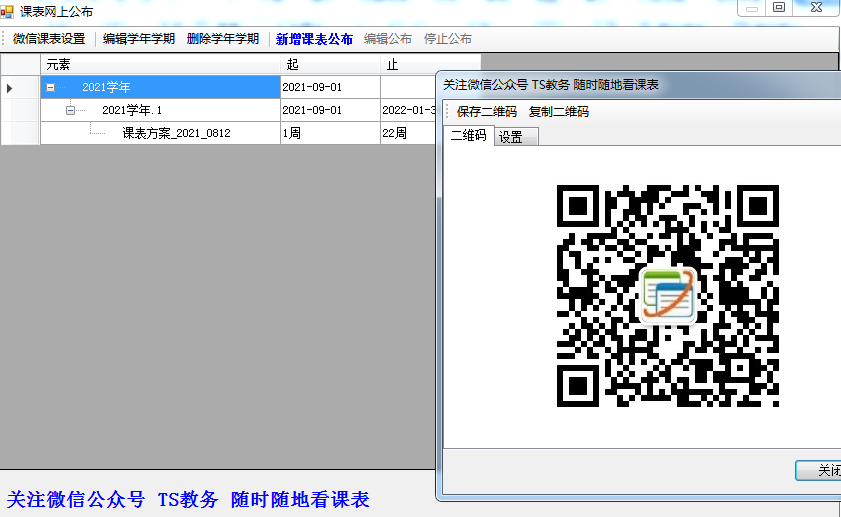This screenshot has height=517, width=841.
Task: Click the 2021-09-01 start cell of 2021学年.1
Action: point(330,110)
